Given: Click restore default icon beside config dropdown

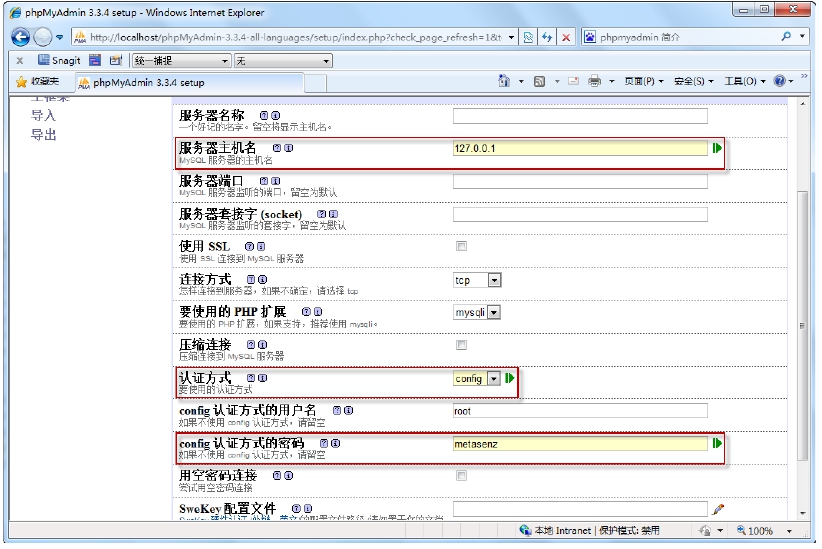Looking at the screenshot, I should pos(510,378).
